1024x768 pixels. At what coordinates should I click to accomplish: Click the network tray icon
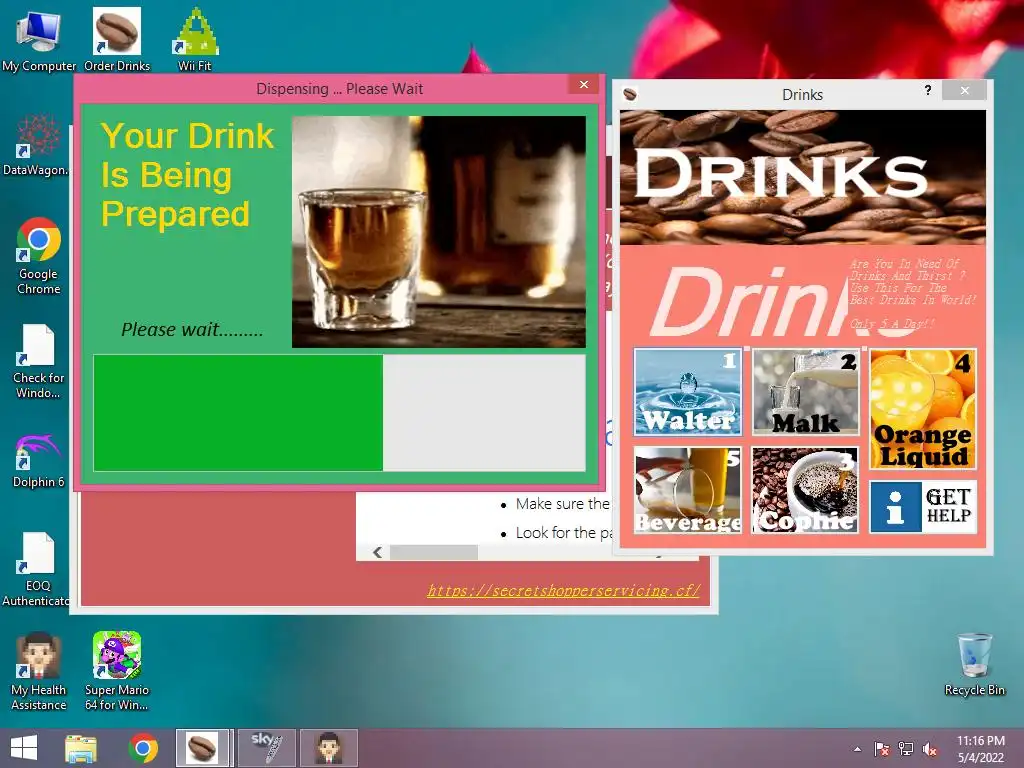tap(906, 749)
